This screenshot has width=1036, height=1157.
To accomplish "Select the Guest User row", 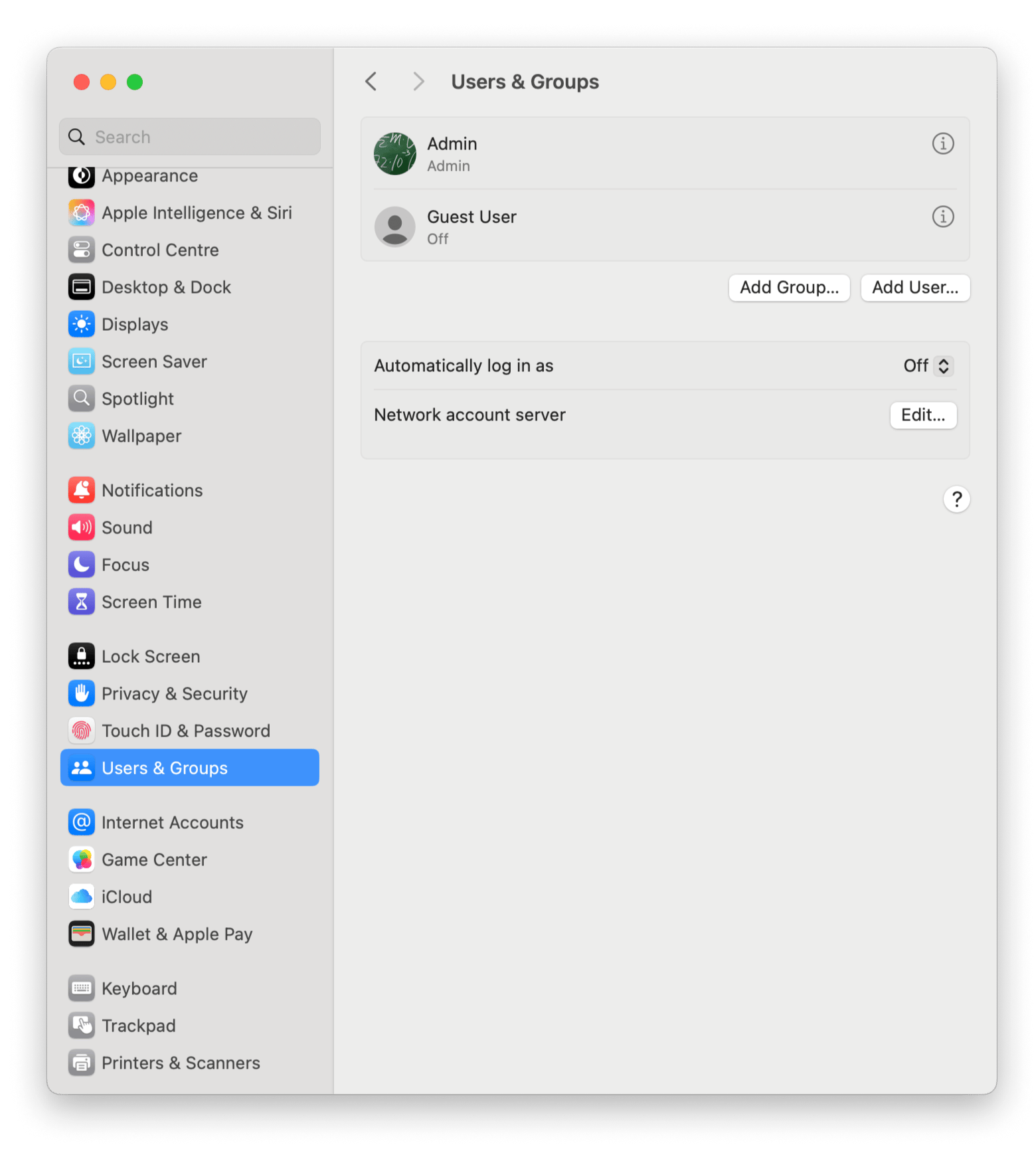I will pyautogui.click(x=598, y=226).
